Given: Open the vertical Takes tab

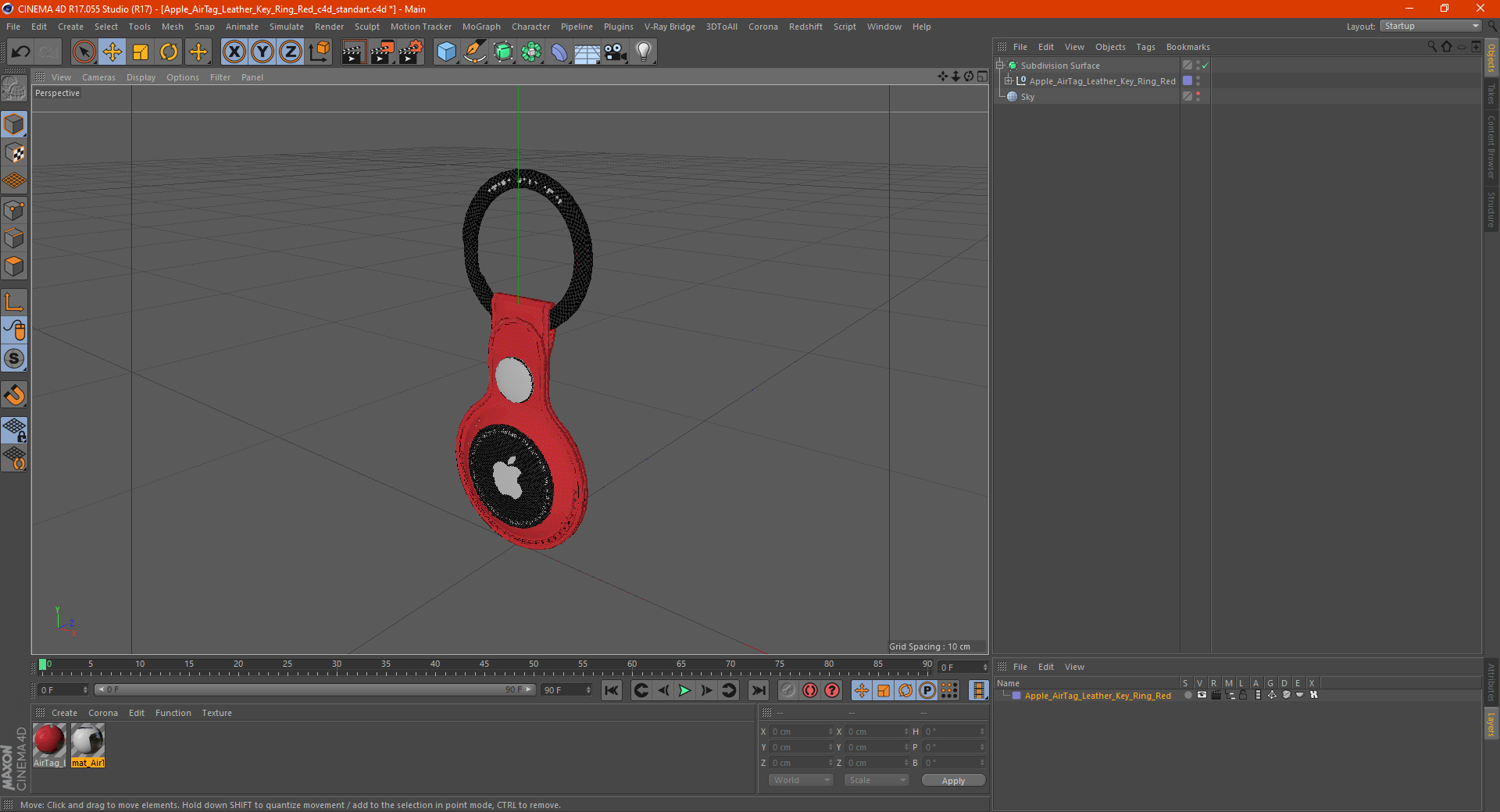Looking at the screenshot, I should click(1491, 94).
